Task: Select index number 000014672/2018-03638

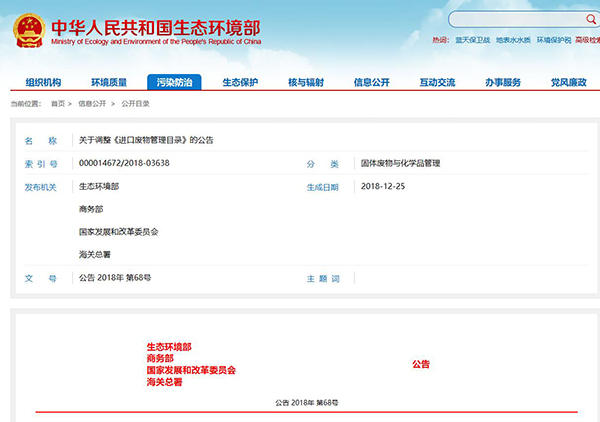Action: point(124,163)
